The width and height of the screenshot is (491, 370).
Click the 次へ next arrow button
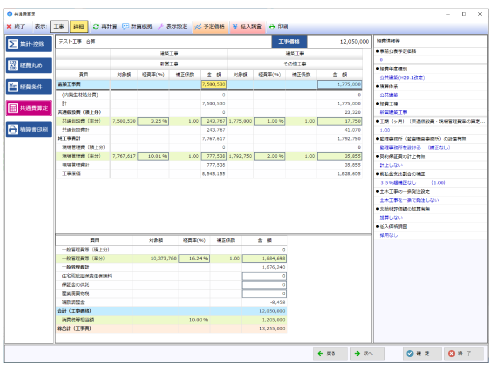point(367,354)
